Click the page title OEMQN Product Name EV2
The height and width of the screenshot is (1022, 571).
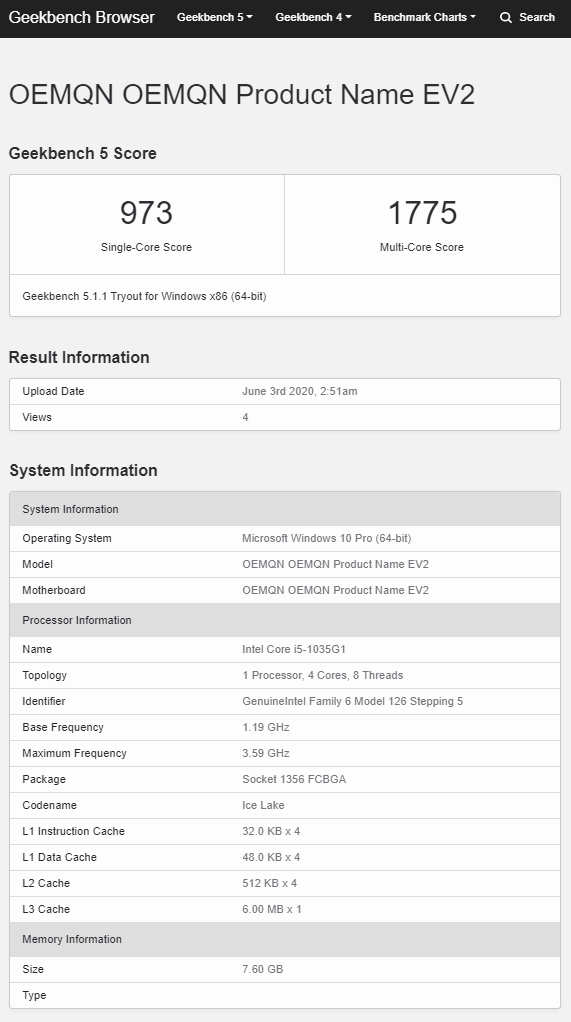pyautogui.click(x=242, y=95)
